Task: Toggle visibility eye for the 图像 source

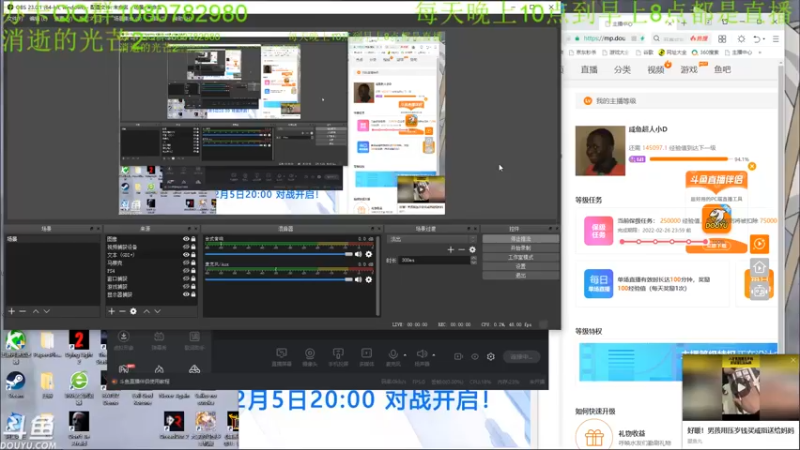Action: (x=186, y=239)
